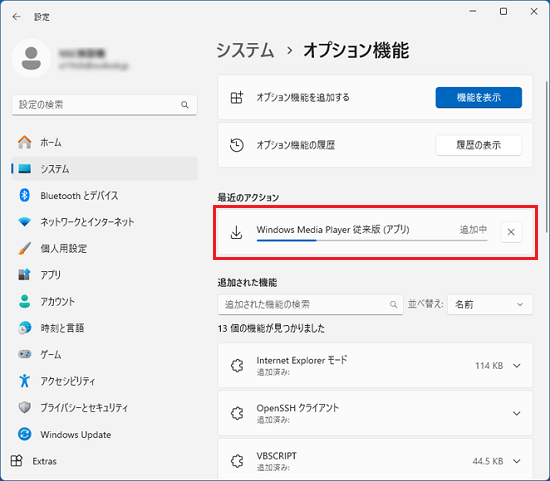Click the VBSCRIPT gear icon
The height and width of the screenshot is (481, 550).
click(237, 461)
